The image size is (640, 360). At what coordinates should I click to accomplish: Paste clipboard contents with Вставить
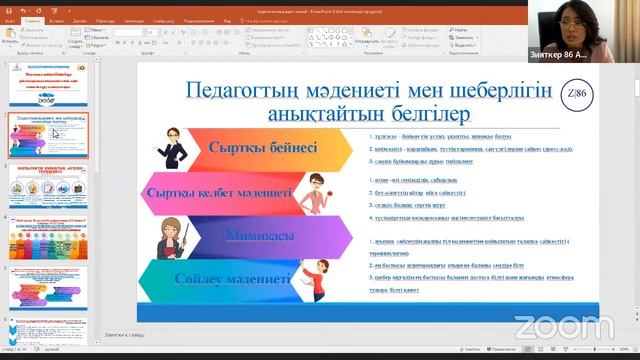tap(10, 37)
